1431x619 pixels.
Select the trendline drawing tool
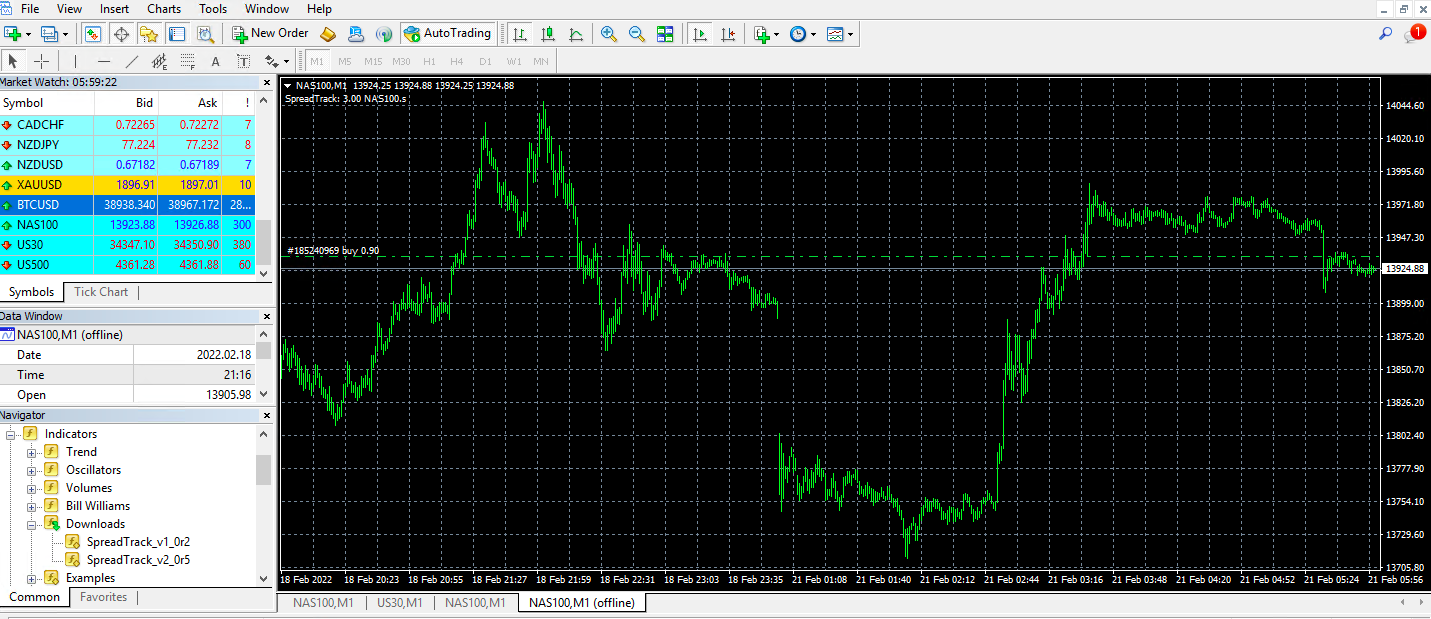tap(131, 61)
